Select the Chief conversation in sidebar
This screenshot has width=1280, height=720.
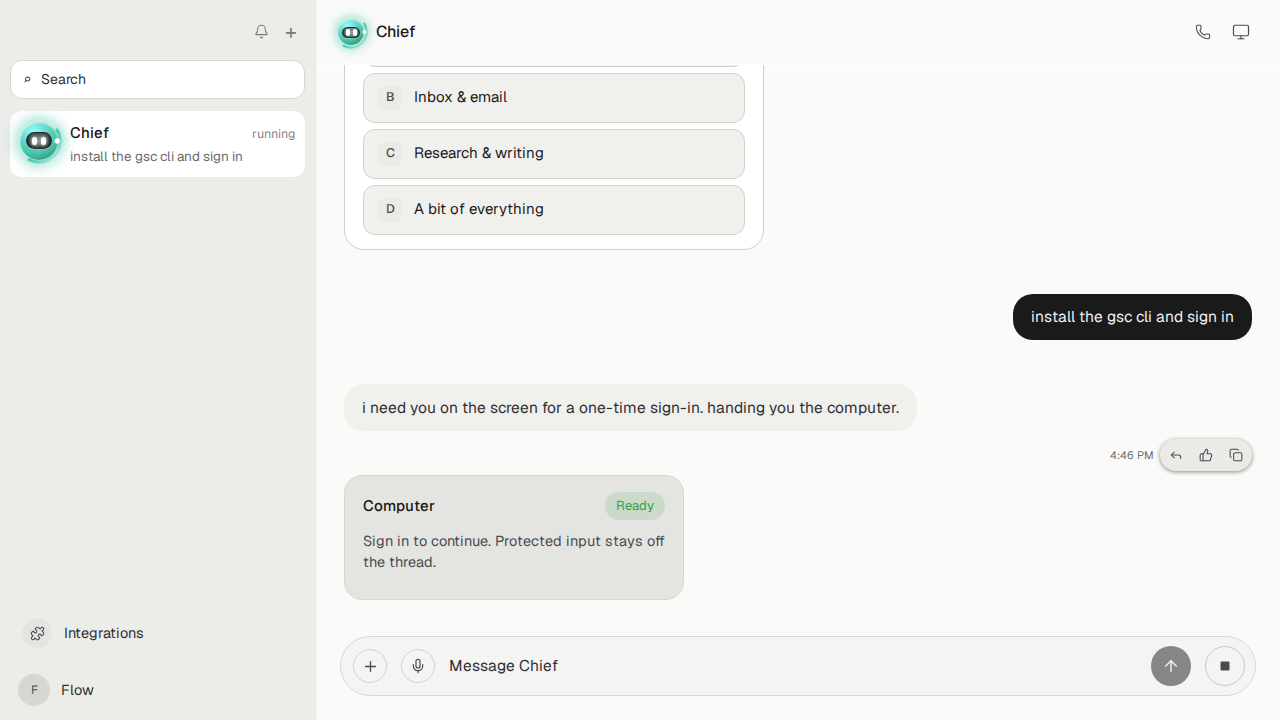[158, 144]
